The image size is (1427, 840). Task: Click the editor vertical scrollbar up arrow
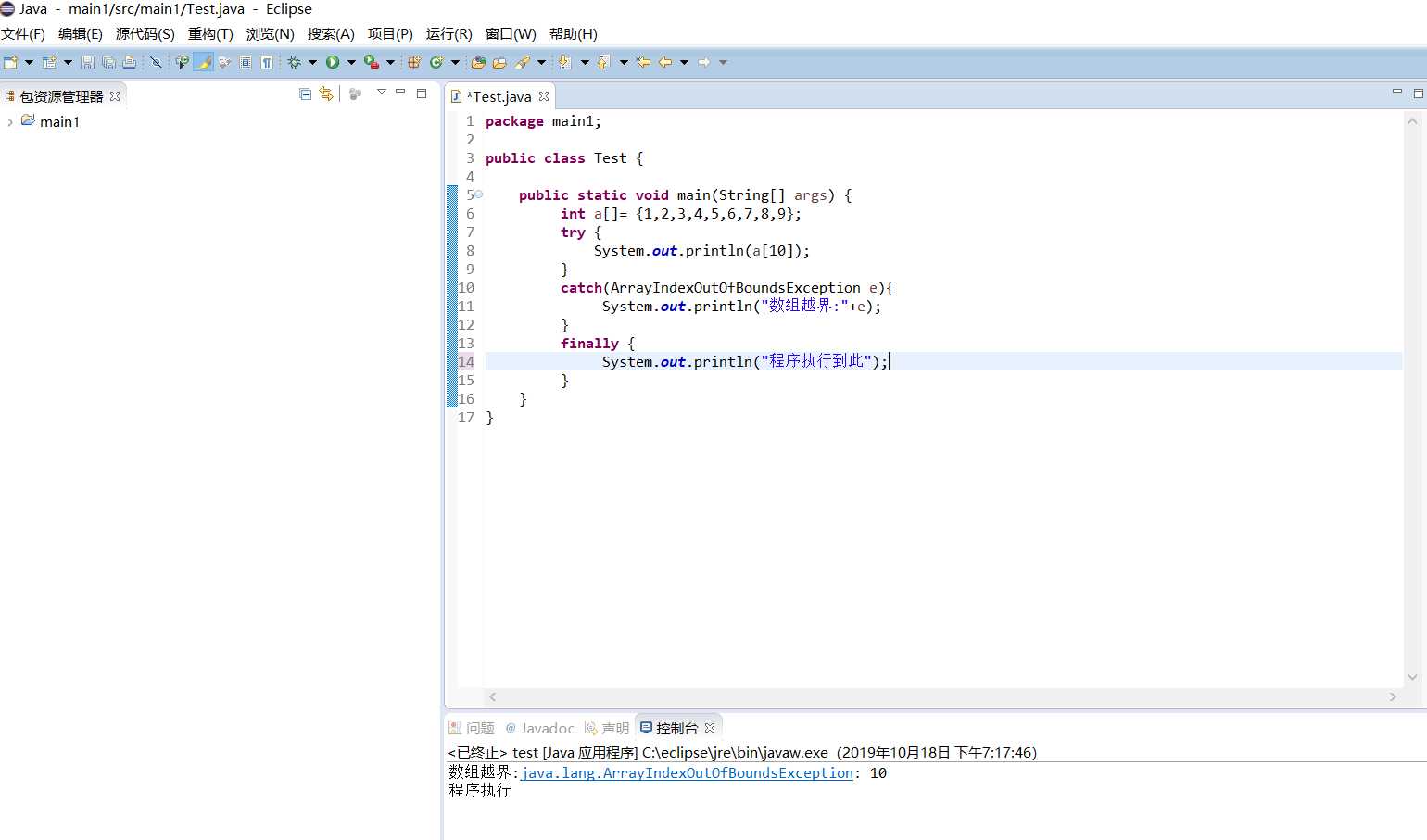click(1412, 120)
